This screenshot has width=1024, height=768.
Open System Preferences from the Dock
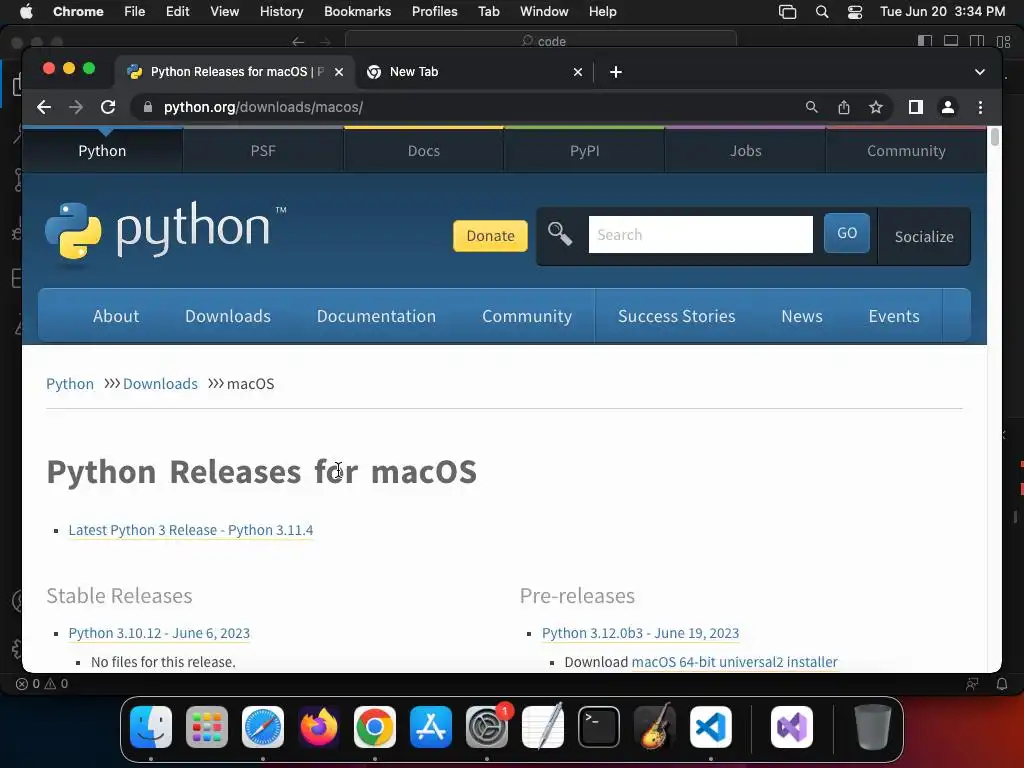click(487, 727)
